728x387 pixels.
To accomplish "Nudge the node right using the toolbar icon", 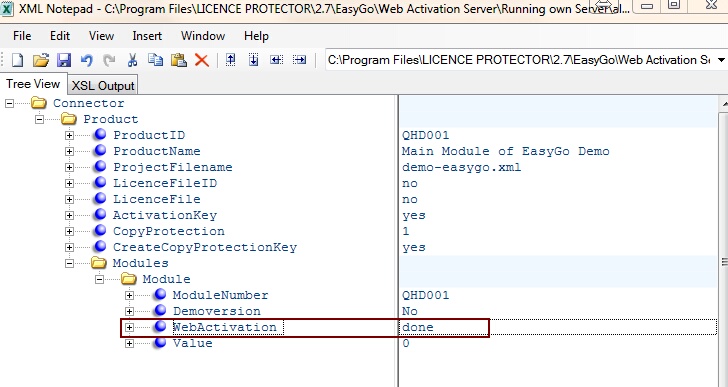I will (x=299, y=60).
